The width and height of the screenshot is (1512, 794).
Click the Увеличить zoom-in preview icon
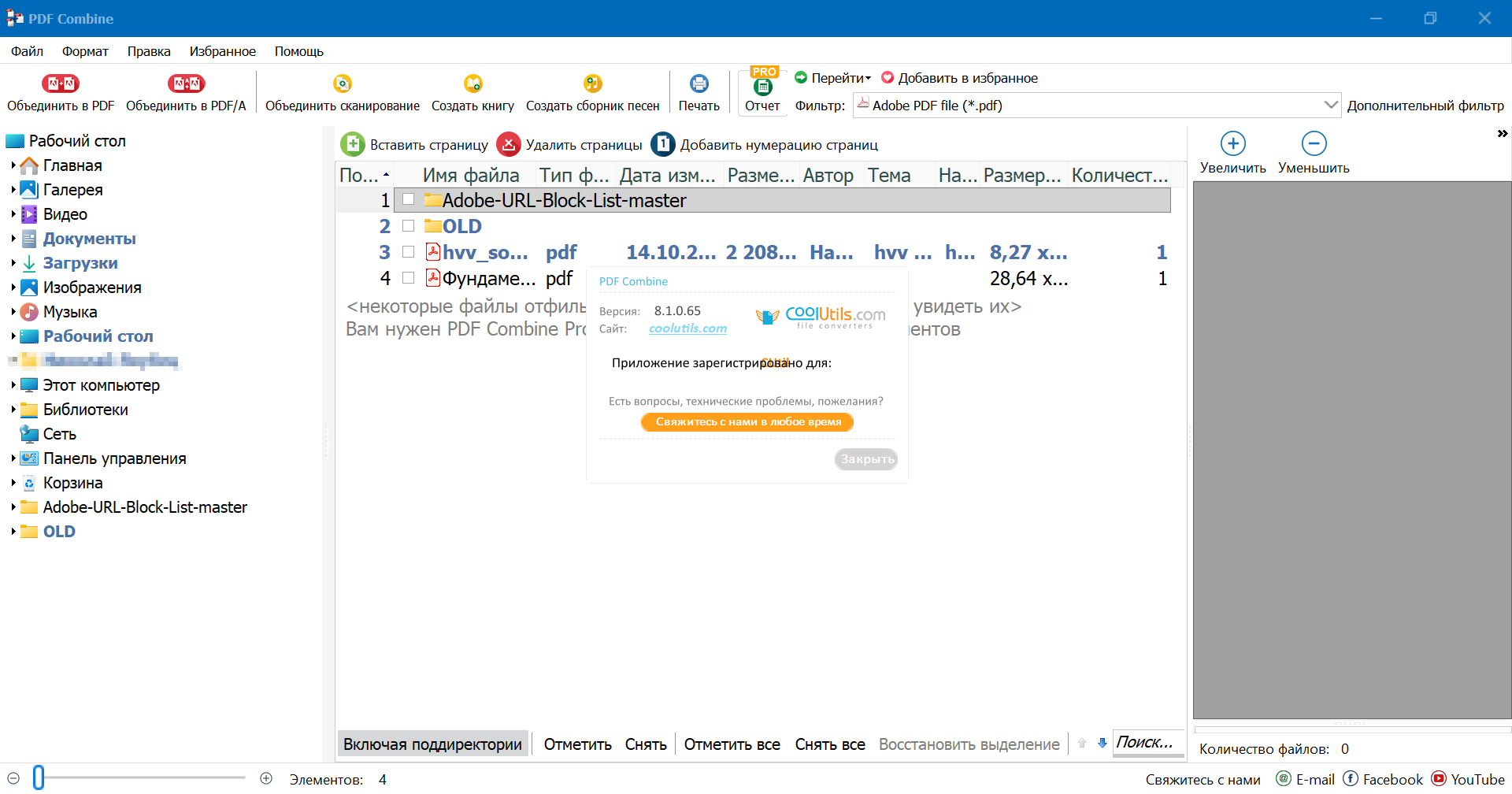[x=1232, y=143]
